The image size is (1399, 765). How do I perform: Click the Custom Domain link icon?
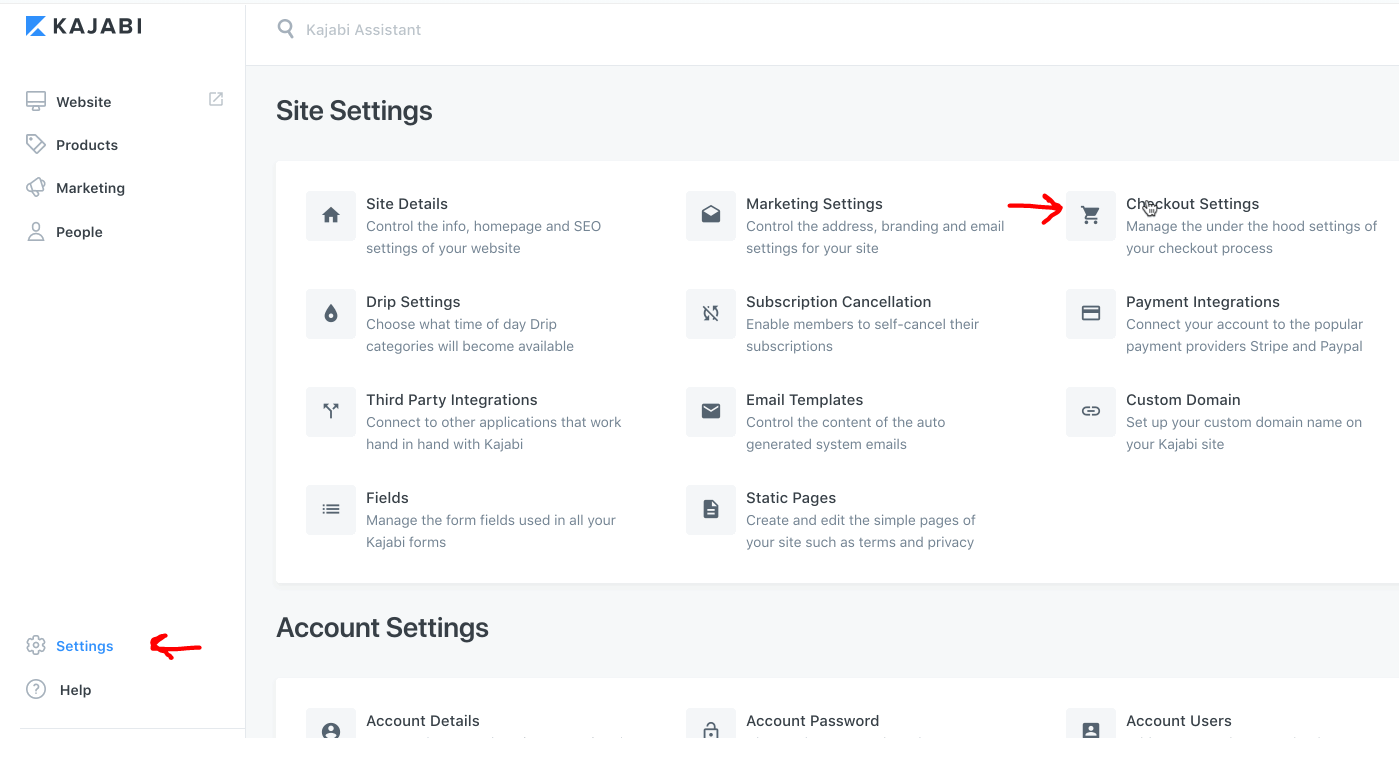1091,411
